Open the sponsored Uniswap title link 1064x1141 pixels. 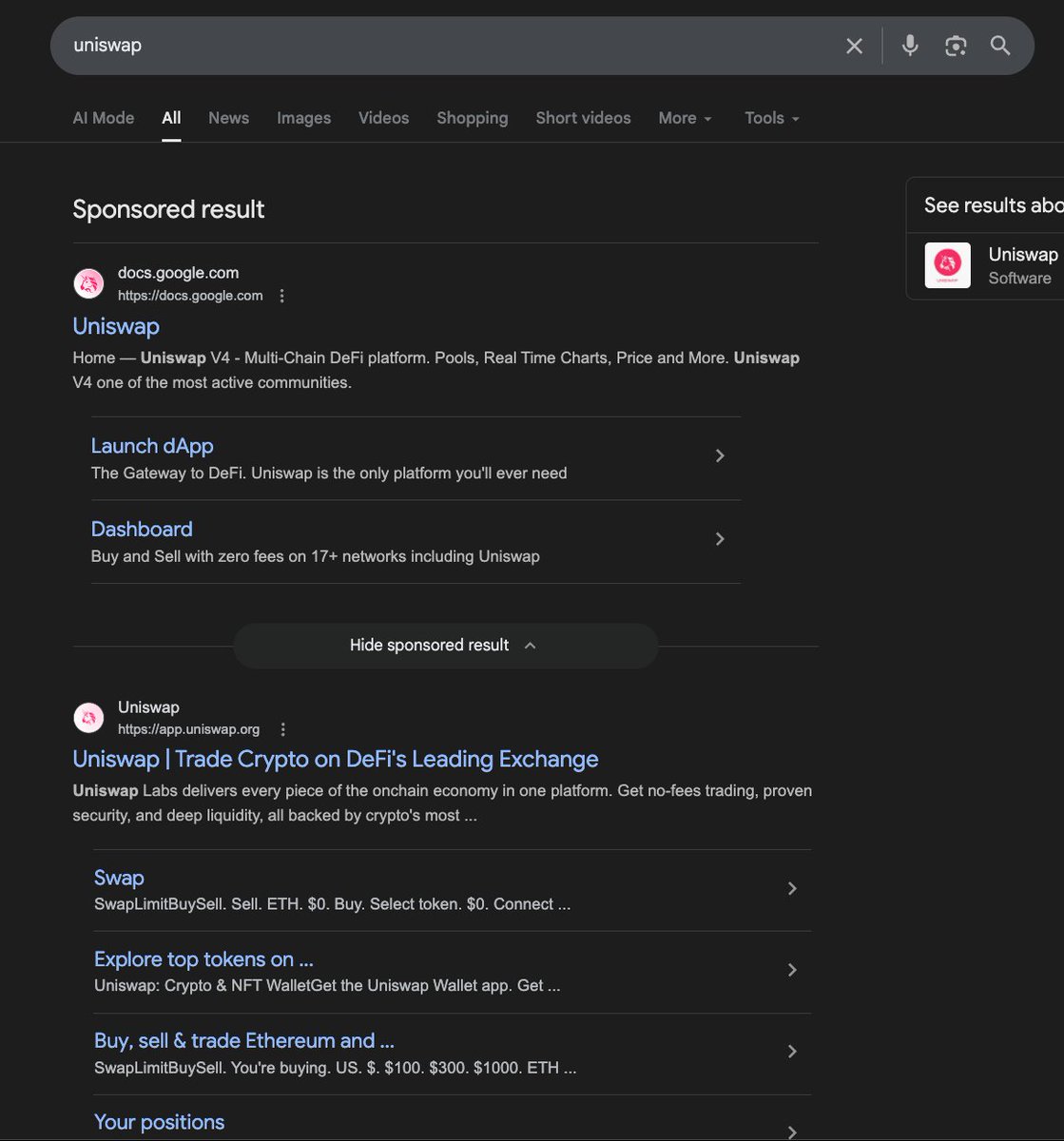coord(116,326)
